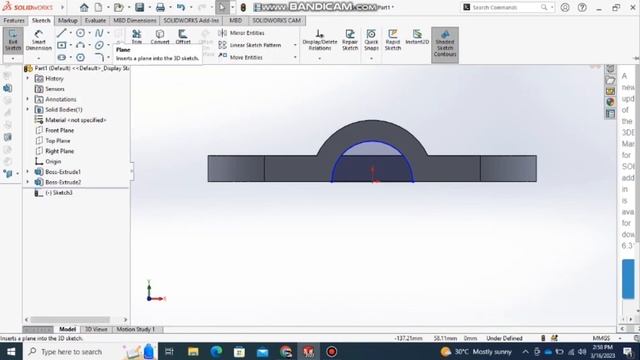Click the Convert Entities tool
The width and height of the screenshot is (640, 360).
coord(160,37)
